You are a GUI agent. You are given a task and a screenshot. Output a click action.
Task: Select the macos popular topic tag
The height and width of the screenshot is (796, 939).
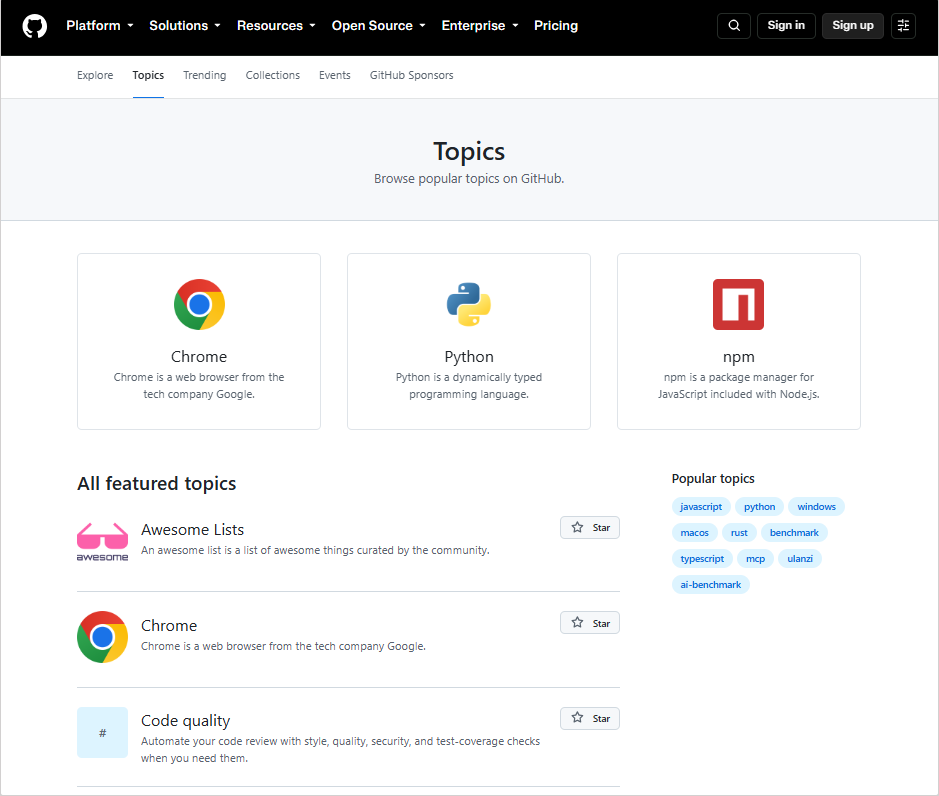[694, 532]
